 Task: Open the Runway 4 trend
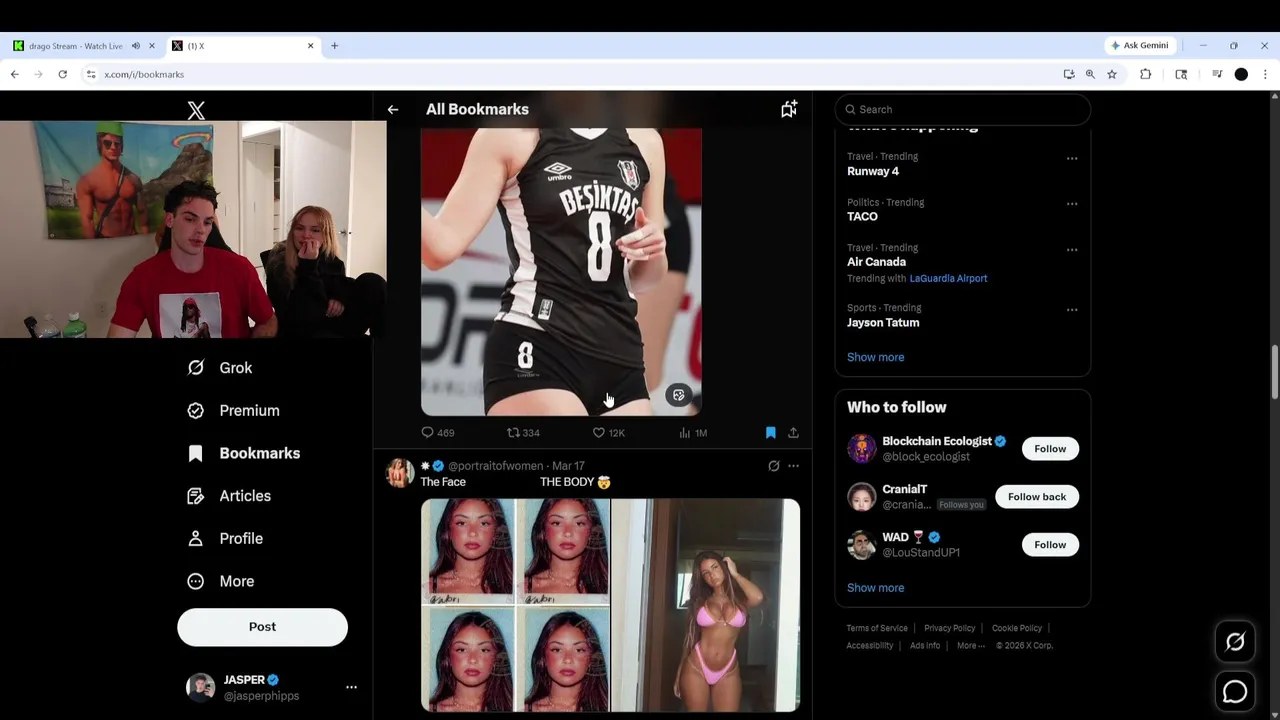873,171
